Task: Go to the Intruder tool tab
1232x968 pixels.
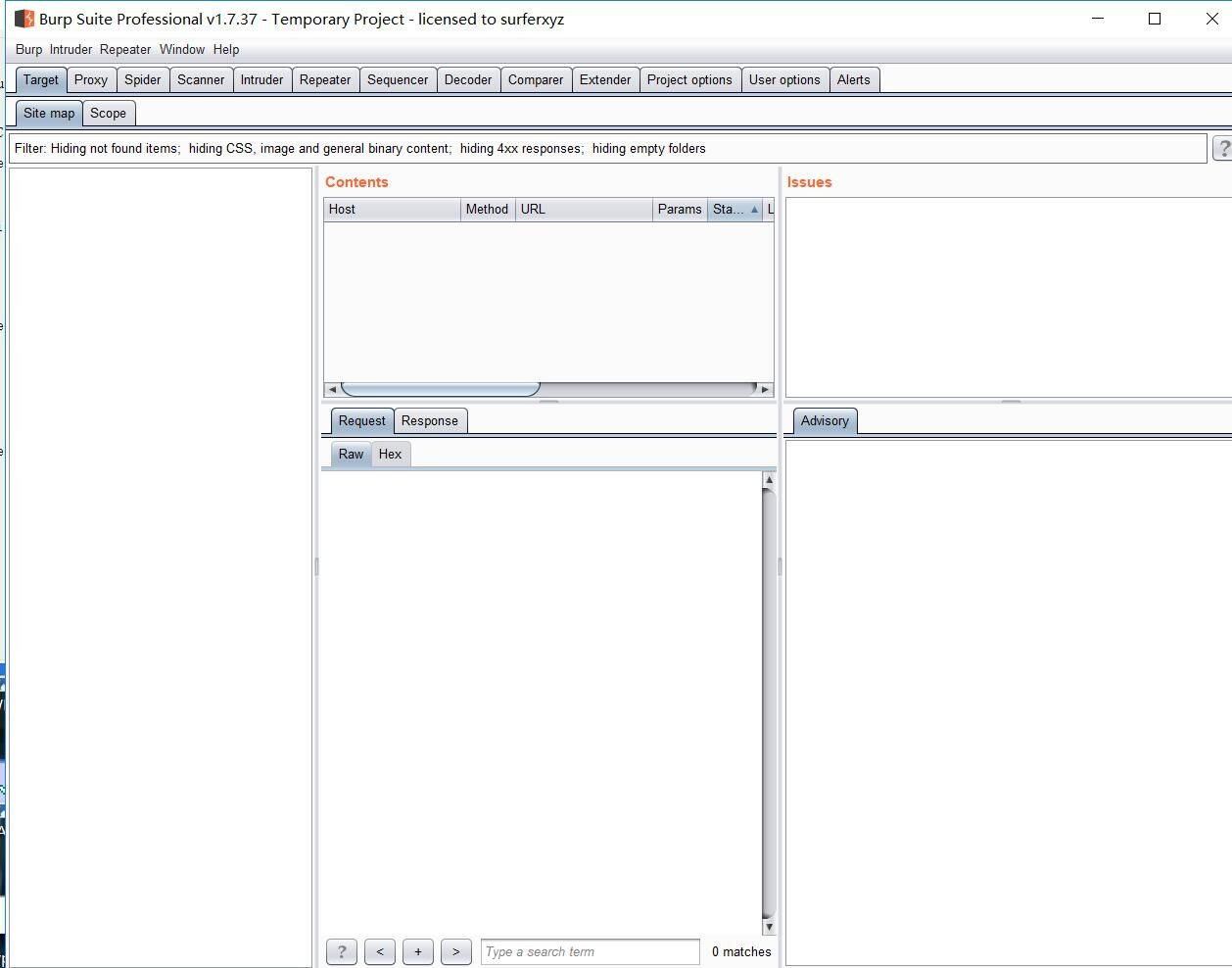Action: pyautogui.click(x=261, y=80)
